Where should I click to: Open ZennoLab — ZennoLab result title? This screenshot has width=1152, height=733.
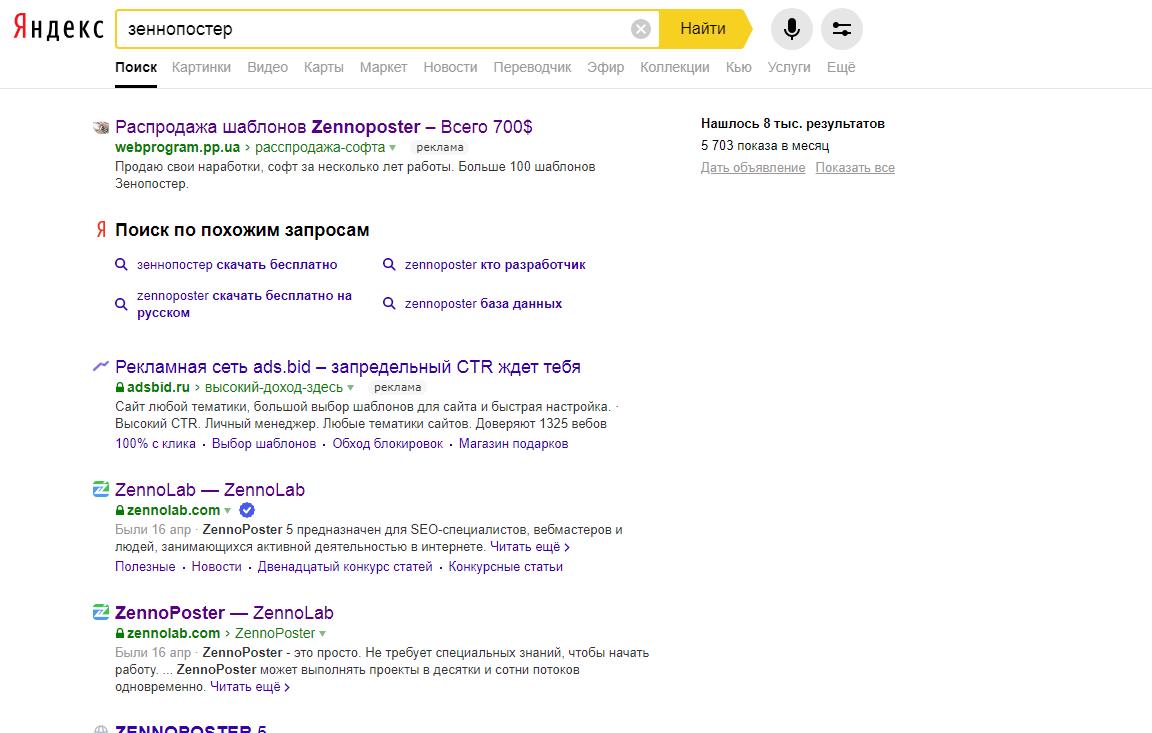209,489
